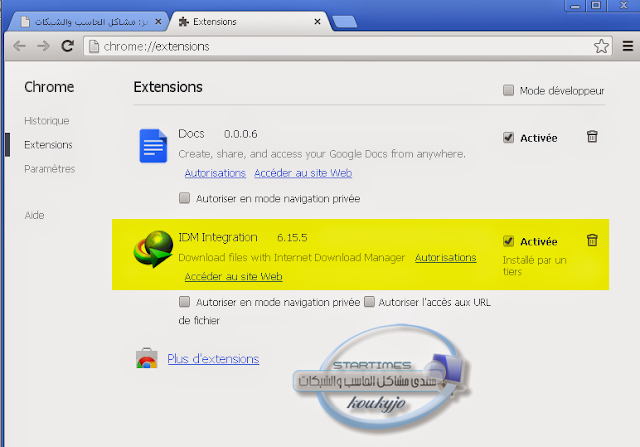Click the Chrome Web Store bag icon
This screenshot has width=640, height=447.
(147, 358)
